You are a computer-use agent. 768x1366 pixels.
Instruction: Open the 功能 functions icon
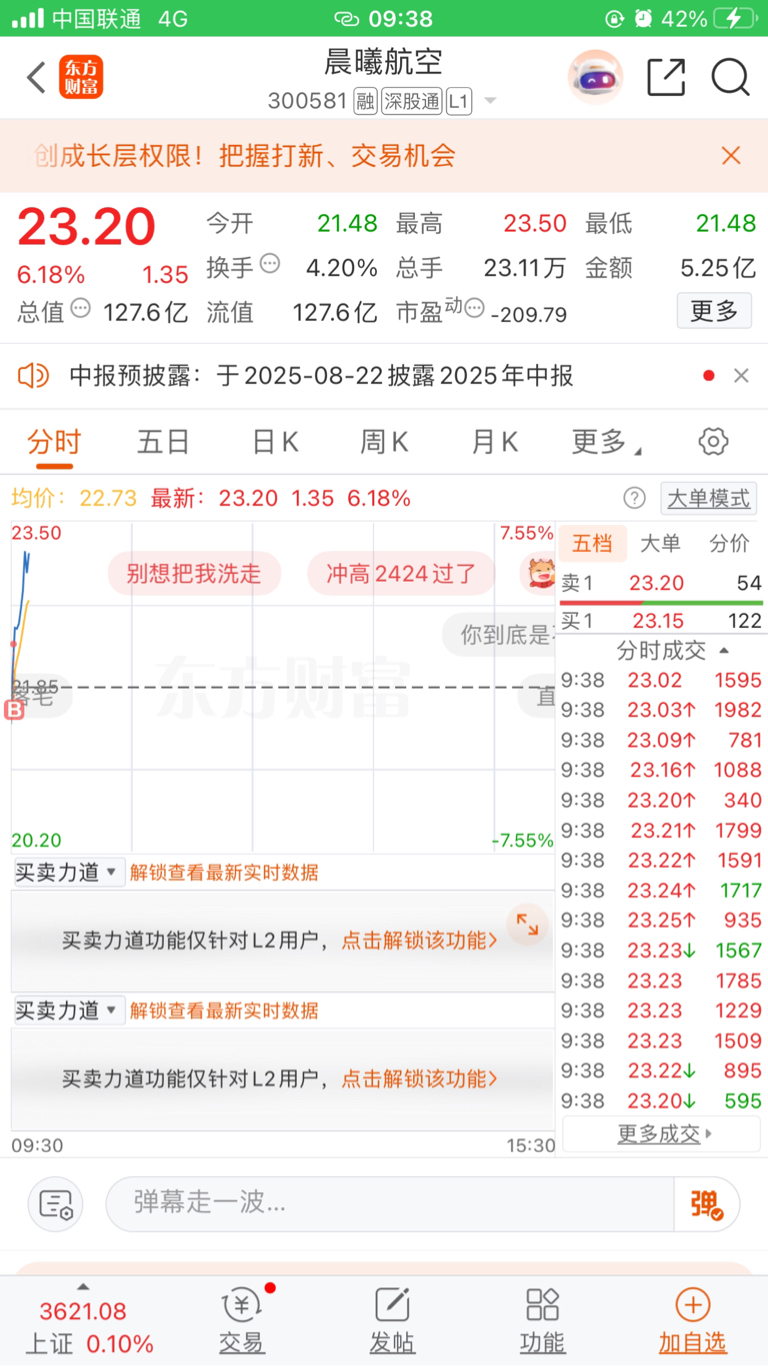pyautogui.click(x=542, y=1322)
